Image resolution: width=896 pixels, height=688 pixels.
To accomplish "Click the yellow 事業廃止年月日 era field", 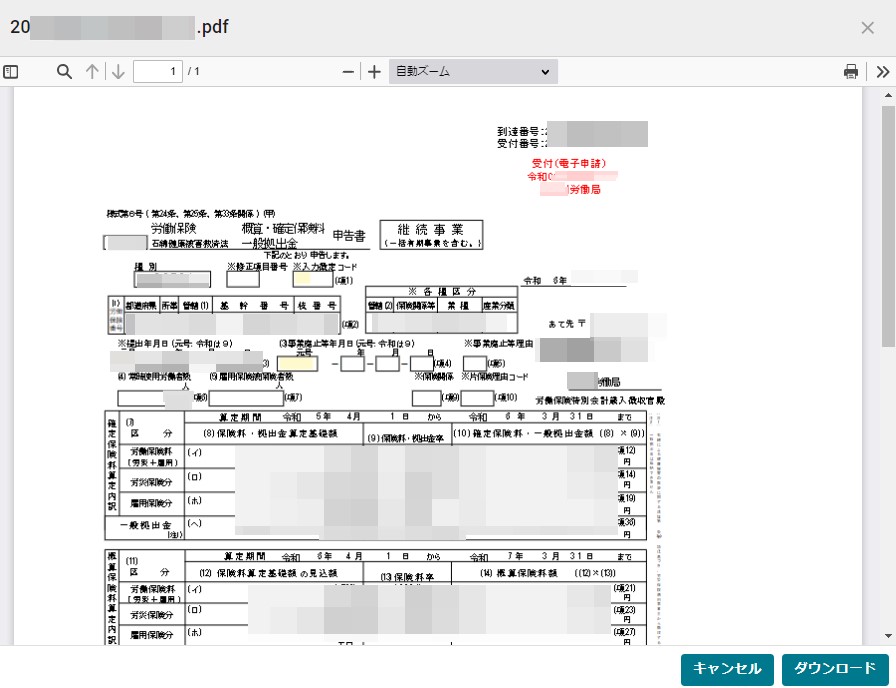I will pyautogui.click(x=298, y=364).
